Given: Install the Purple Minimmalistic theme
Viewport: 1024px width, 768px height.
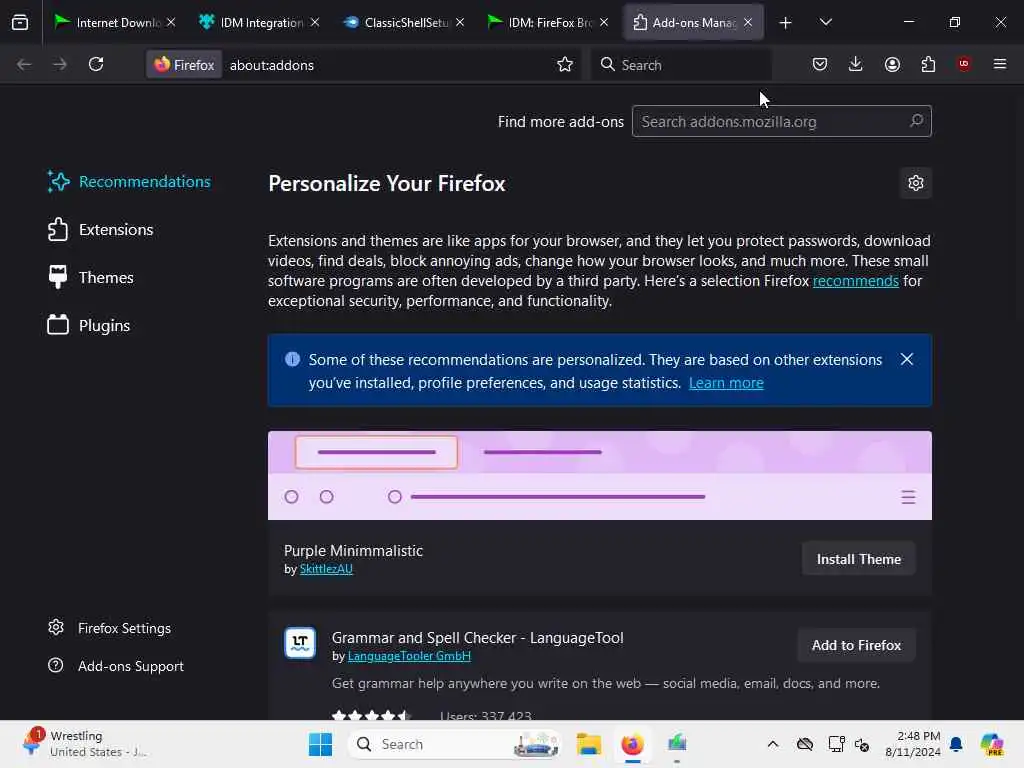Looking at the screenshot, I should pos(858,559).
